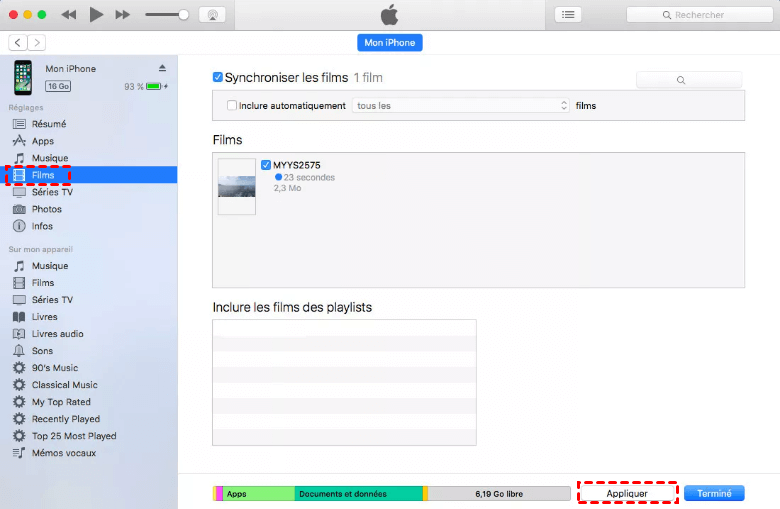Click the Appliquer button

627,493
